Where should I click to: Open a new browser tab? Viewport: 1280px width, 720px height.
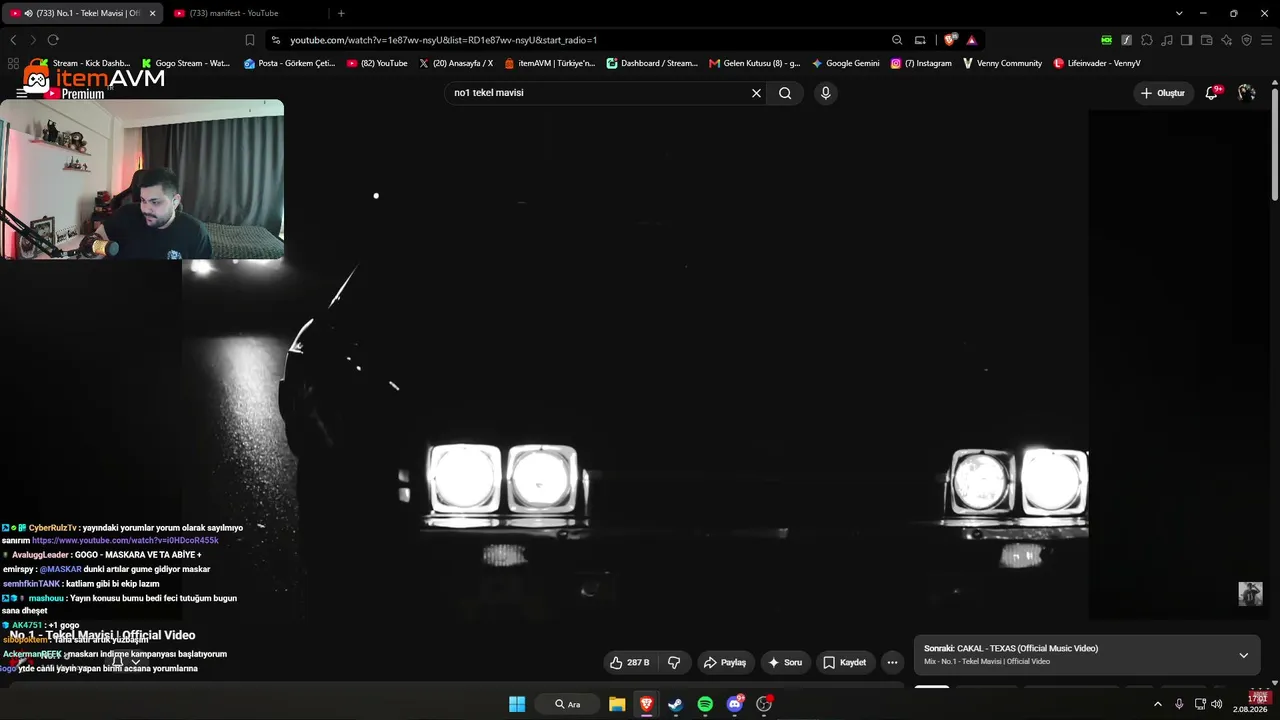(341, 13)
